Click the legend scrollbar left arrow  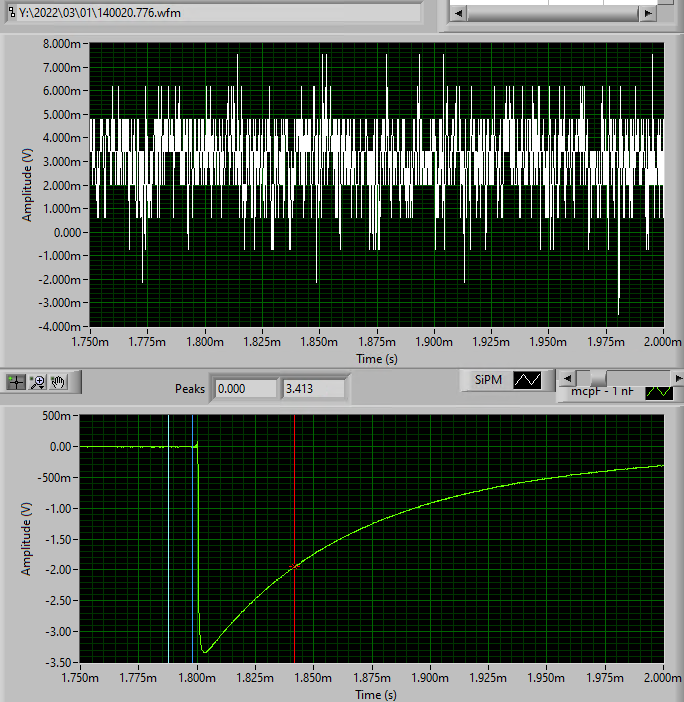568,378
